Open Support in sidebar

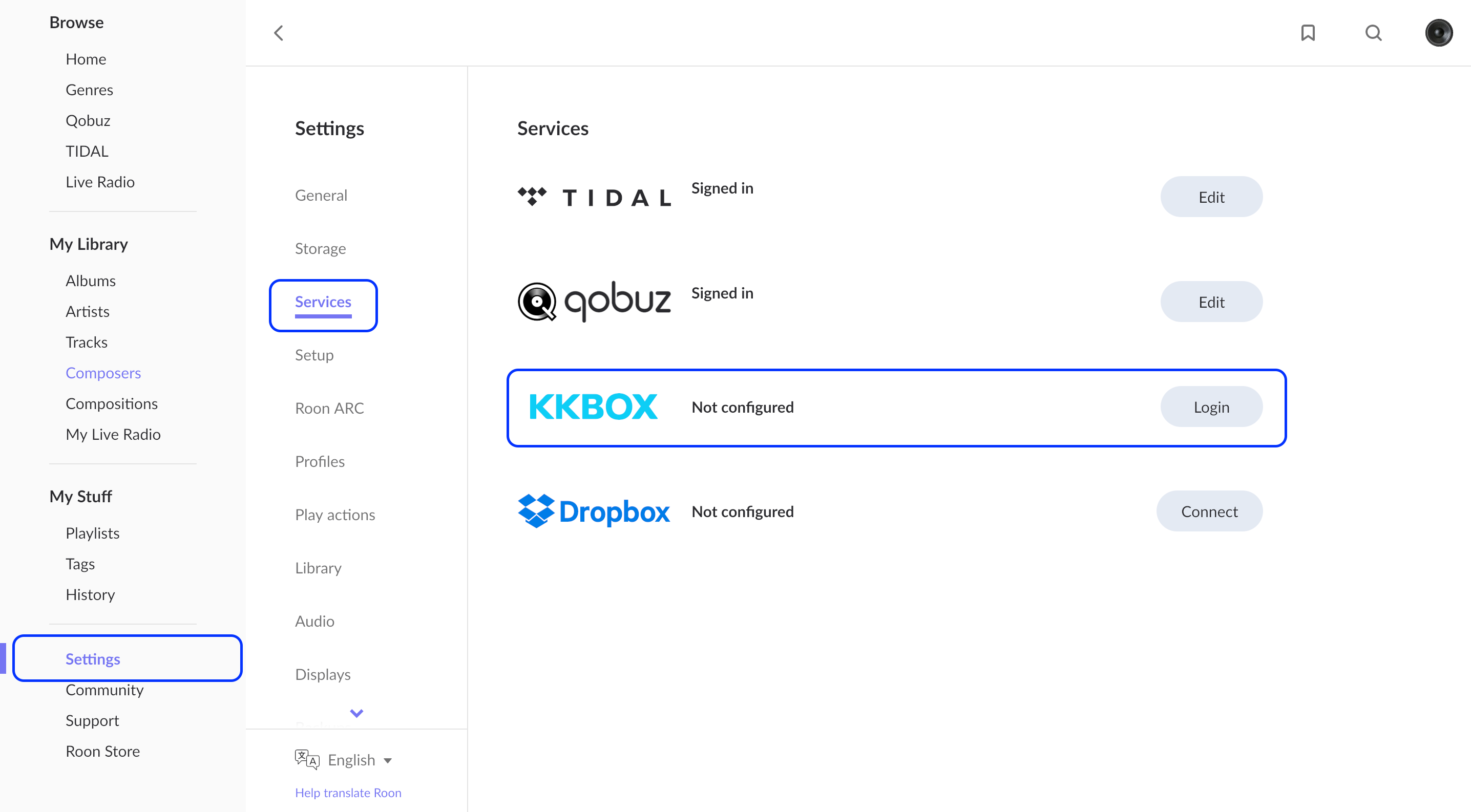[92, 721]
